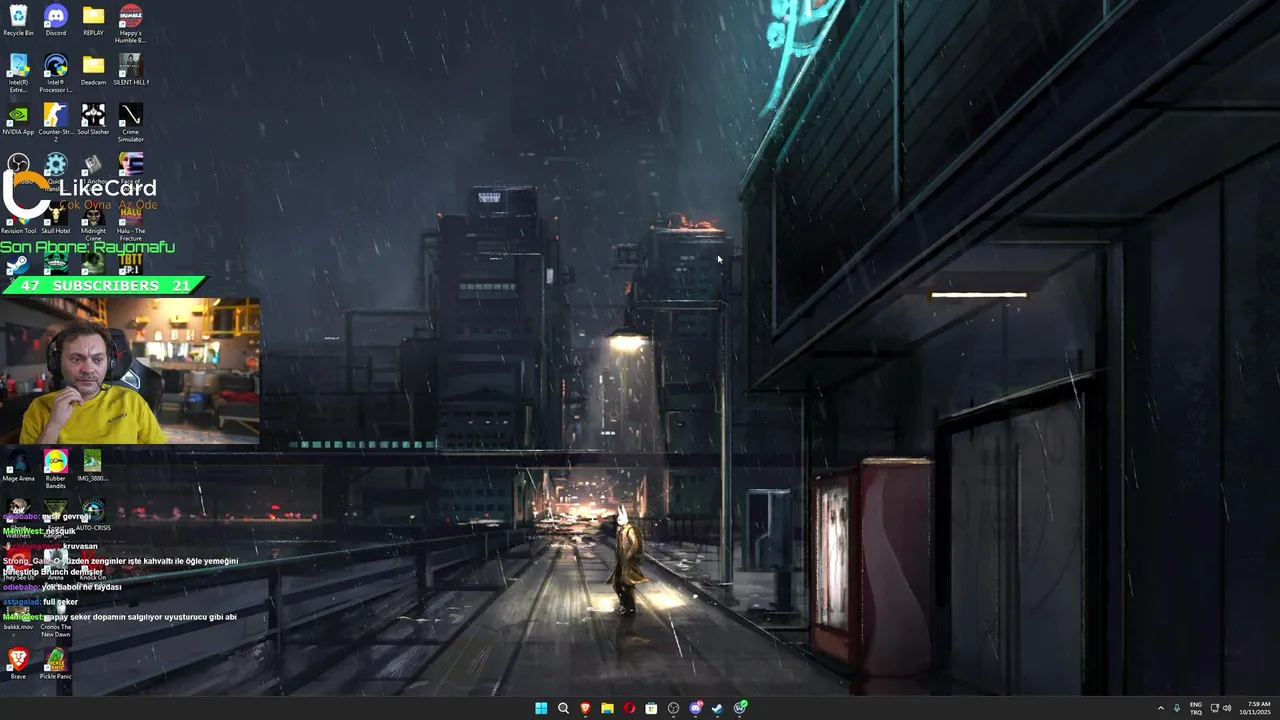1280x720 pixels.
Task: Select the Skull Hotel game icon
Action: click(x=56, y=219)
